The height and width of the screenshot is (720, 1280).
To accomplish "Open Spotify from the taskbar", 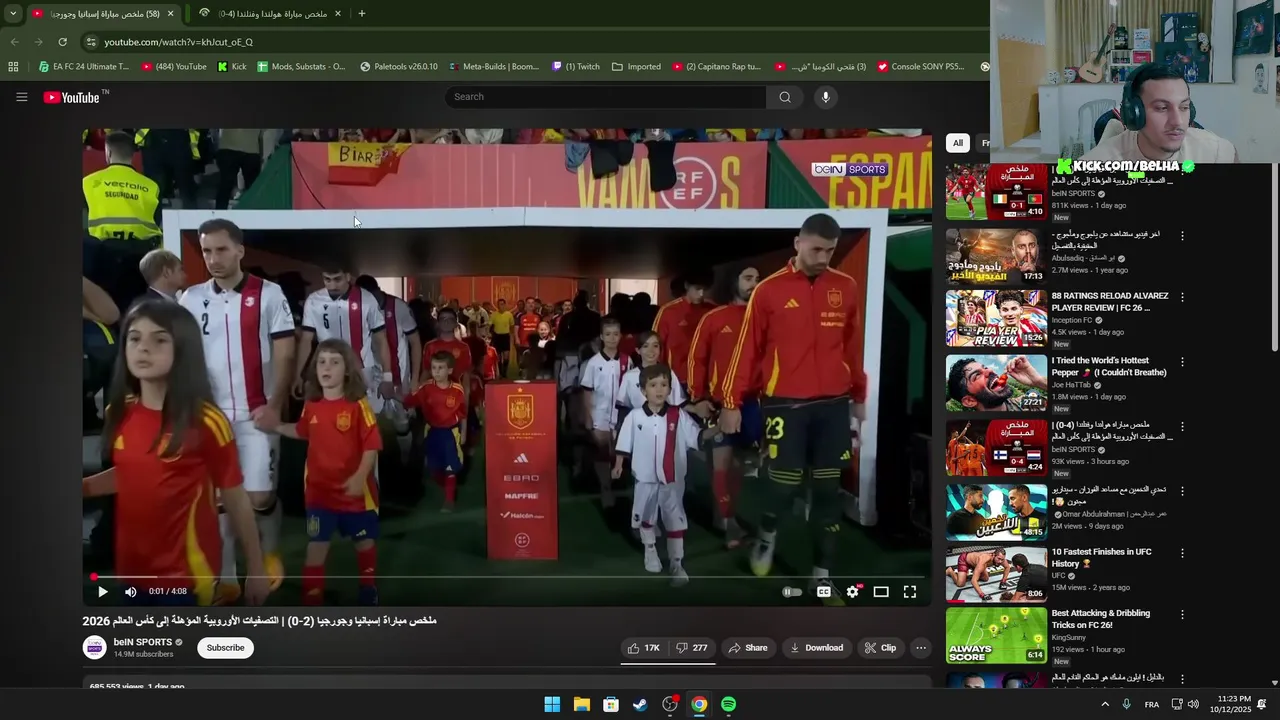I will [x=729, y=704].
